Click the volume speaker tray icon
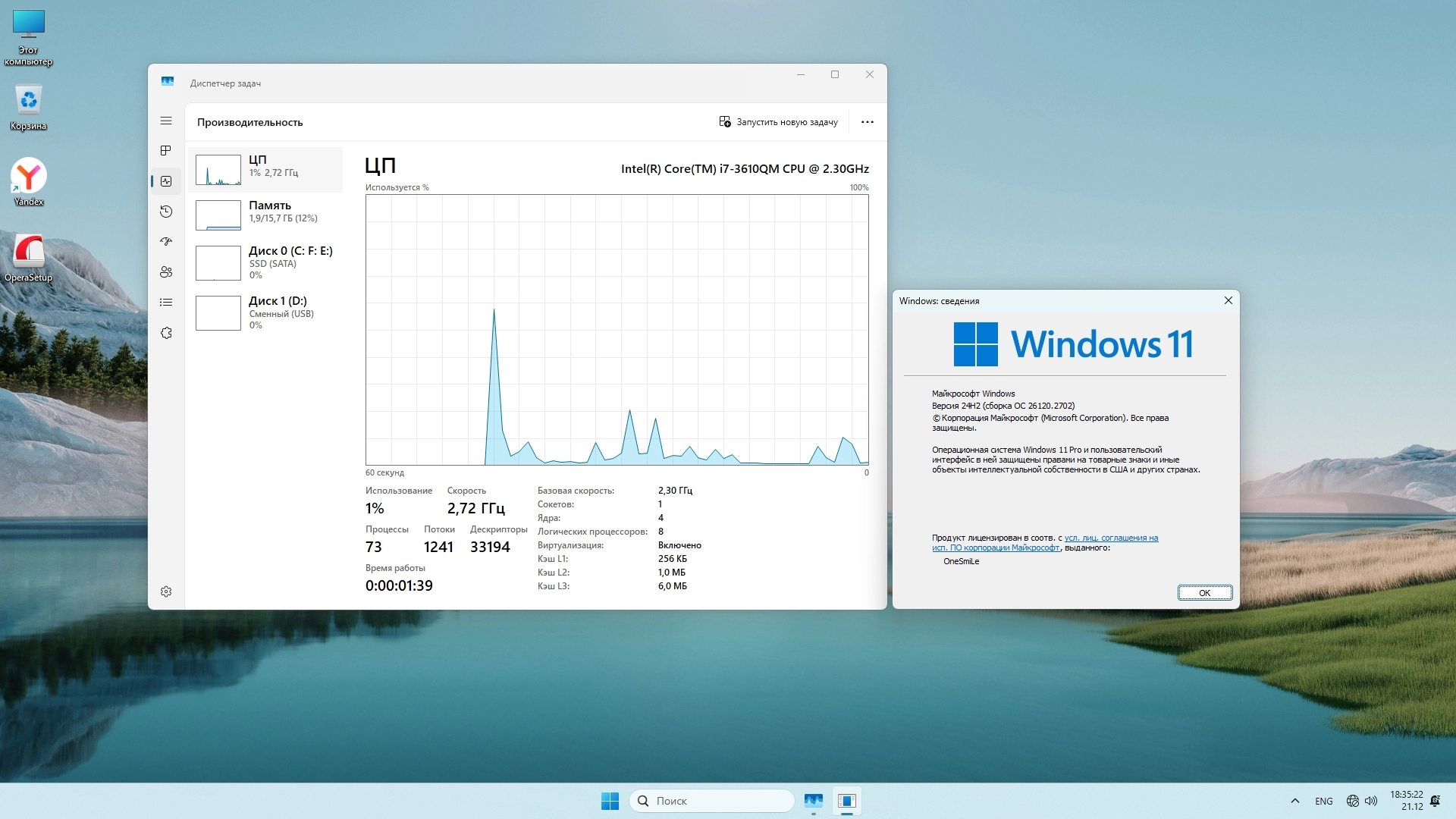Screen dimensions: 1456x819 coord(1371,801)
